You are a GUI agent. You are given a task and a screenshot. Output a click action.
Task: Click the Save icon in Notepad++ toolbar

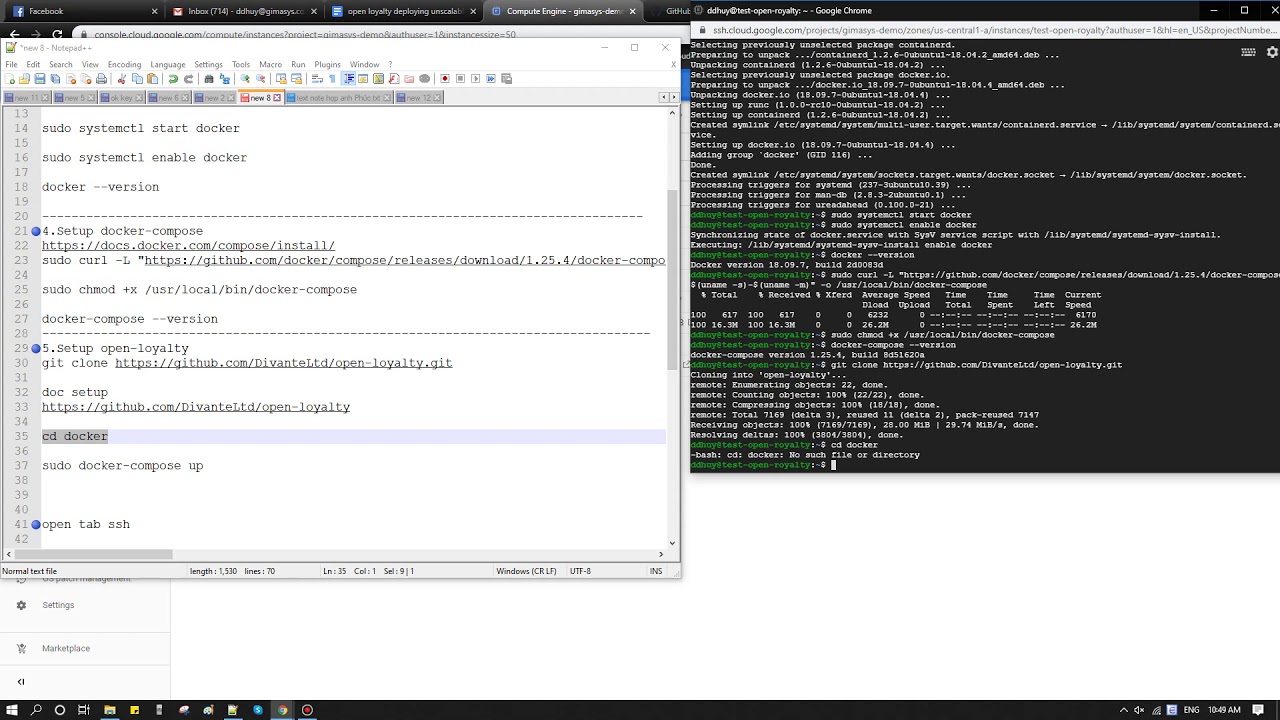click(40, 79)
